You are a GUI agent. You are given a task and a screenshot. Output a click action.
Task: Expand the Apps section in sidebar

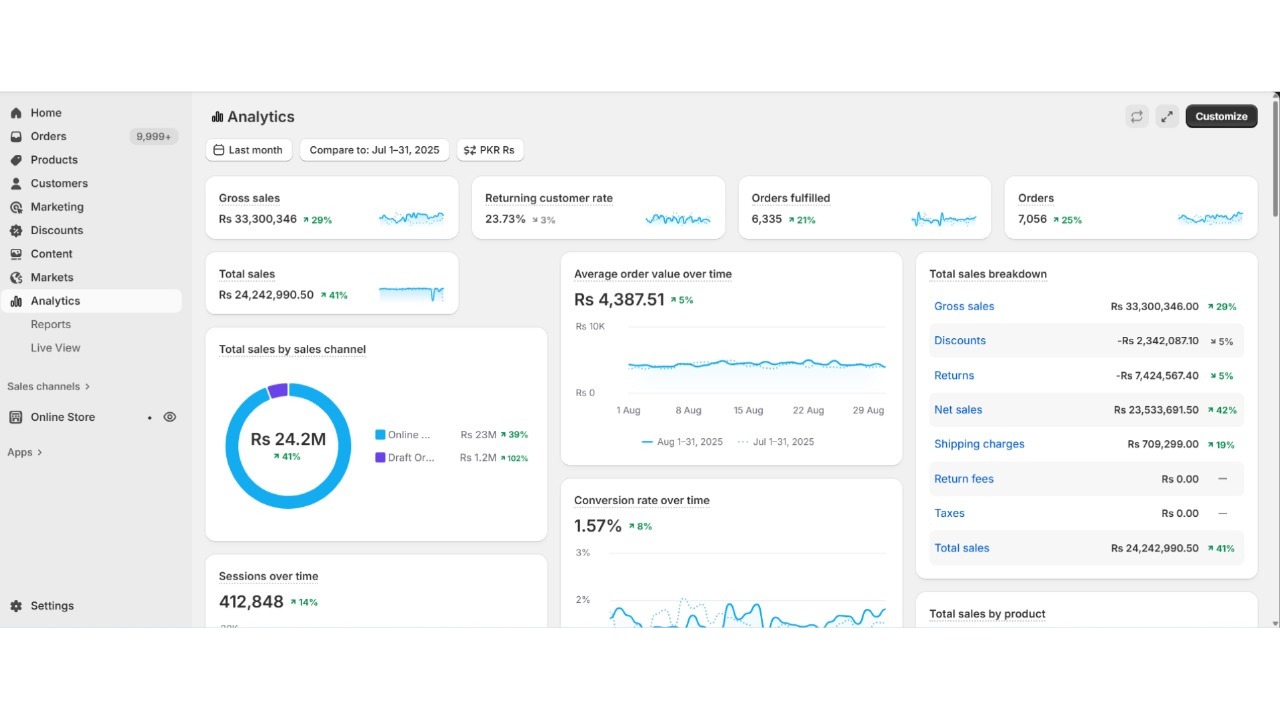(x=25, y=452)
